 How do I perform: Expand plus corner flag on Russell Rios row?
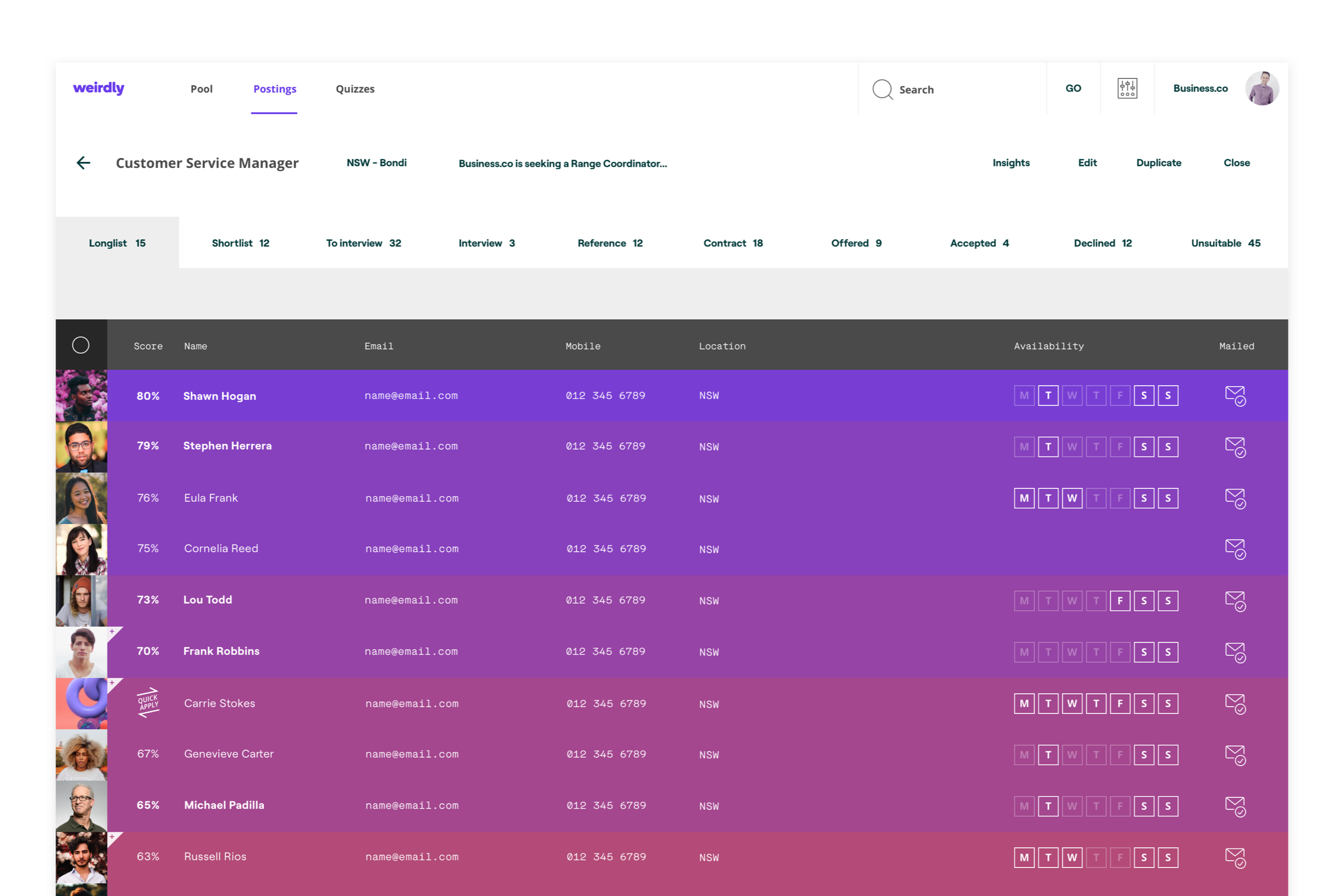[113, 837]
